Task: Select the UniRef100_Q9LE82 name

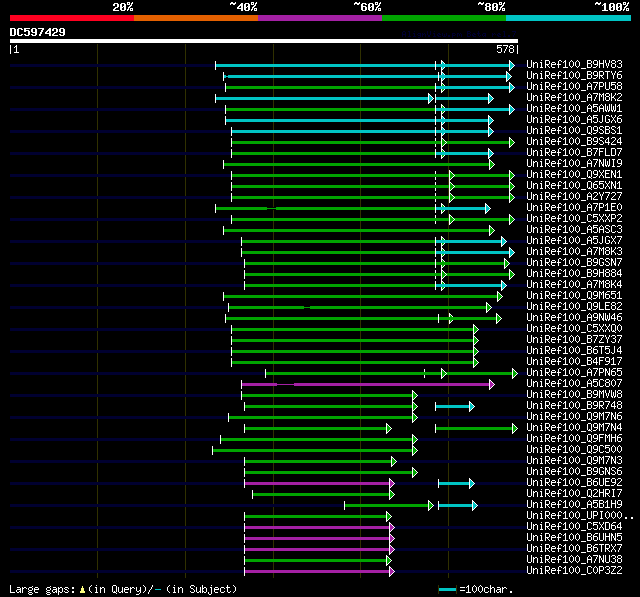Action: (574, 307)
